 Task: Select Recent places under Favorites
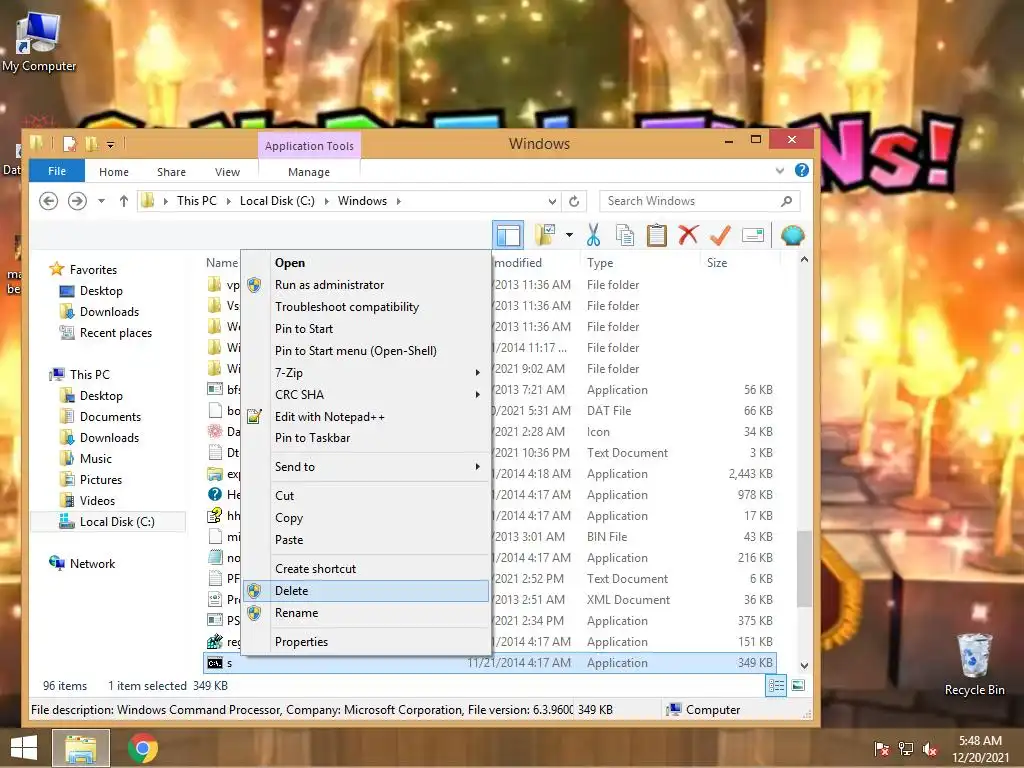tap(106, 333)
